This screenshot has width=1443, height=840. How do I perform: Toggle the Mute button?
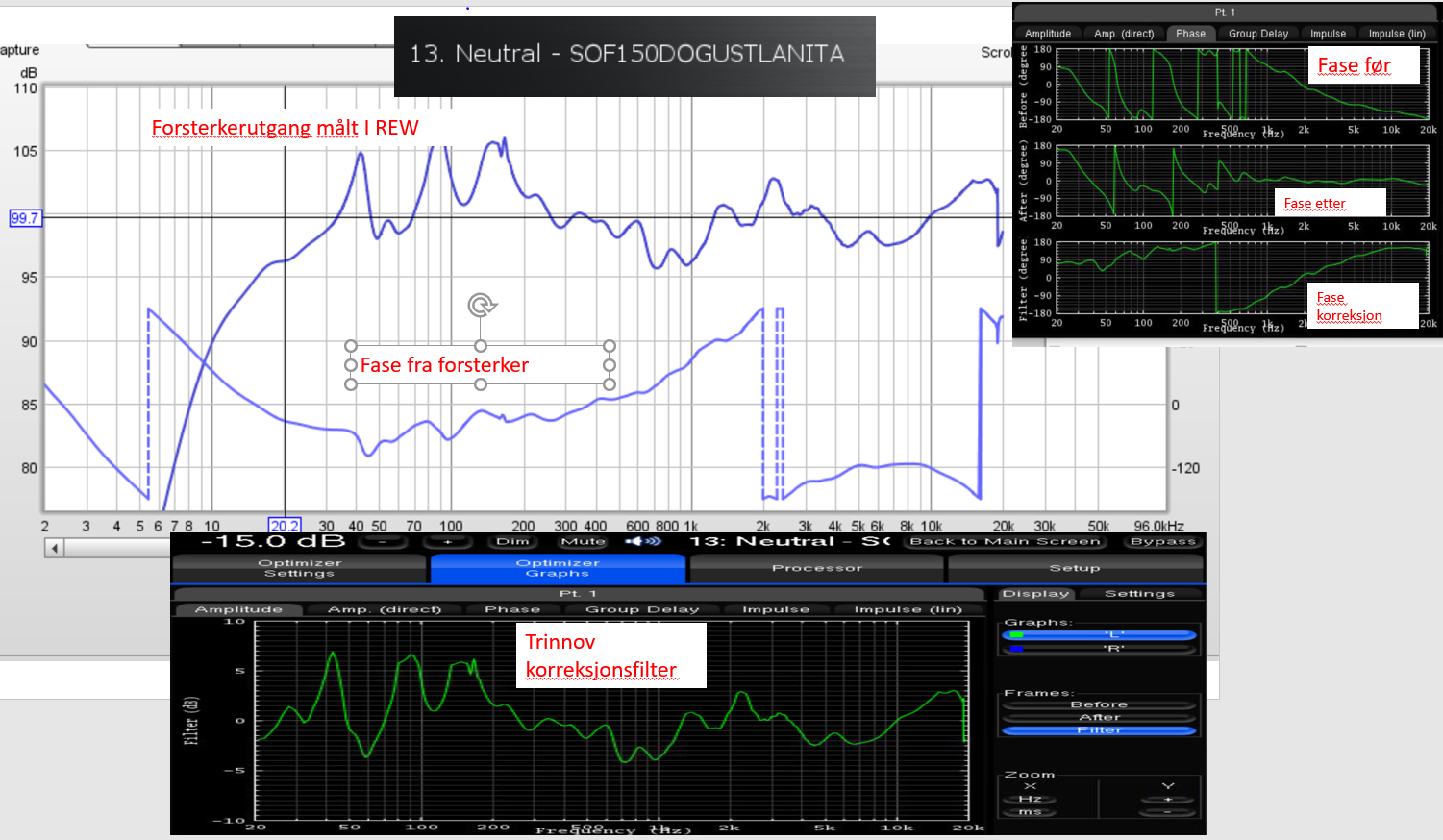(583, 541)
